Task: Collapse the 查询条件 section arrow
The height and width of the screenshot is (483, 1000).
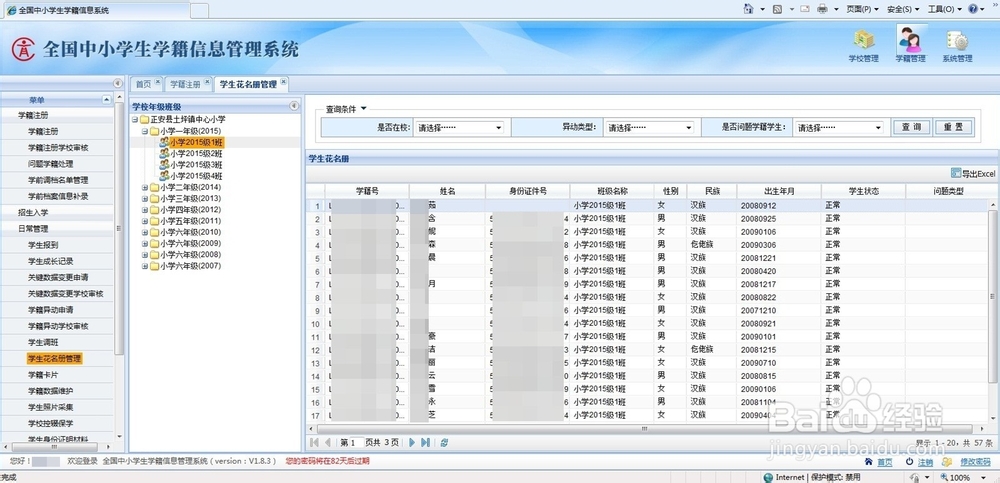Action: [x=364, y=108]
